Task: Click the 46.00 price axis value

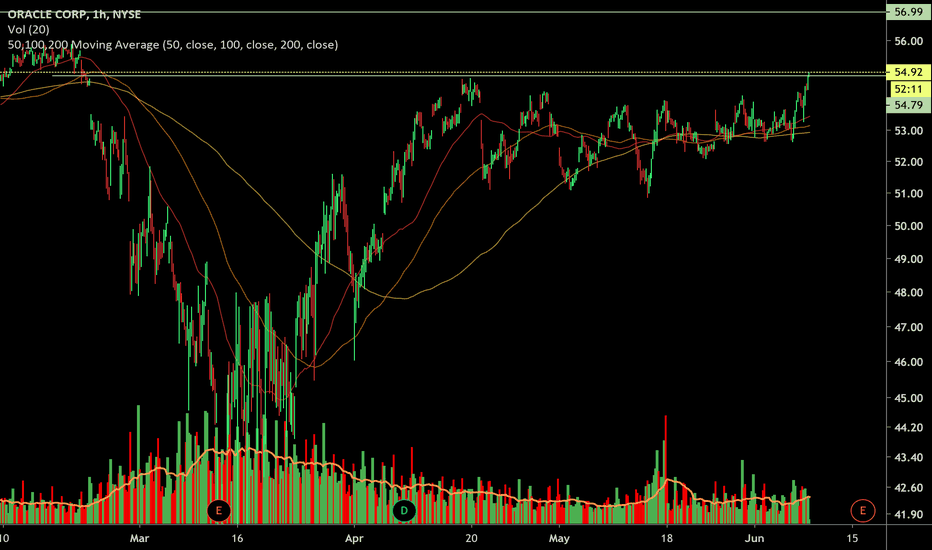Action: point(909,362)
